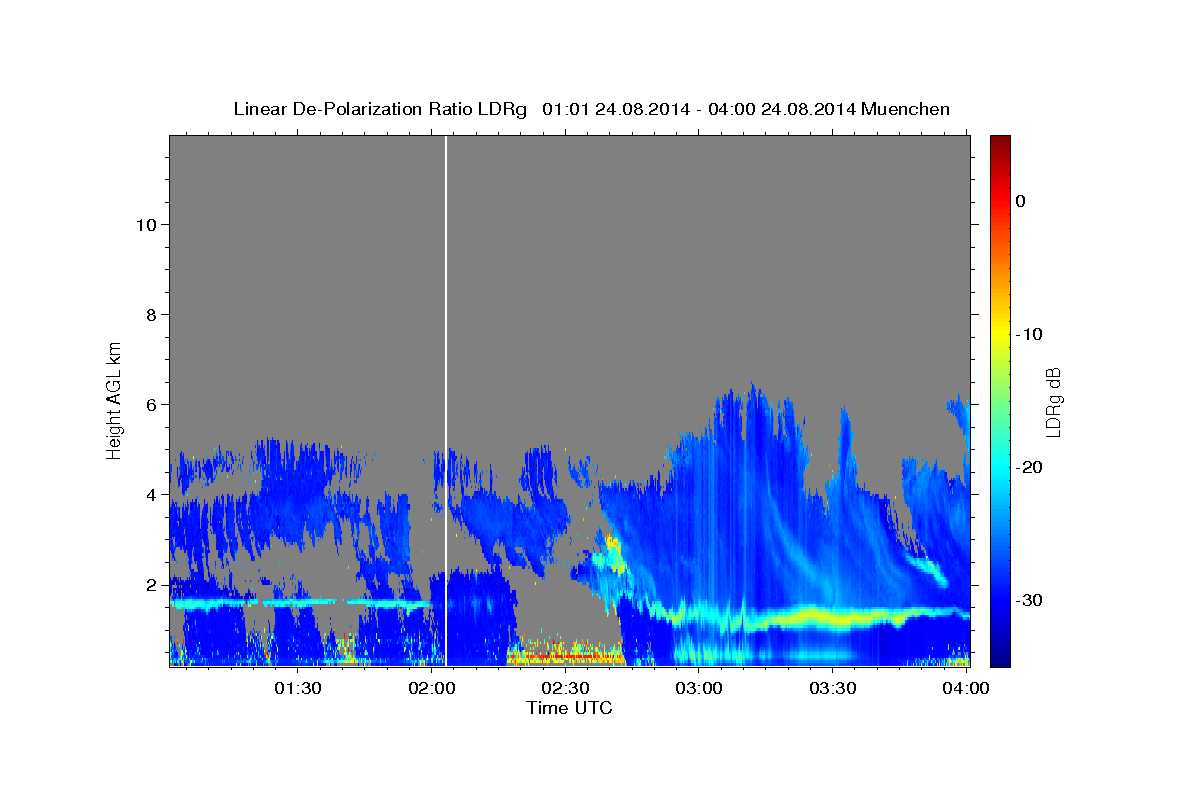Click the 01:30 time tick label
This screenshot has width=1200, height=800.
[298, 688]
